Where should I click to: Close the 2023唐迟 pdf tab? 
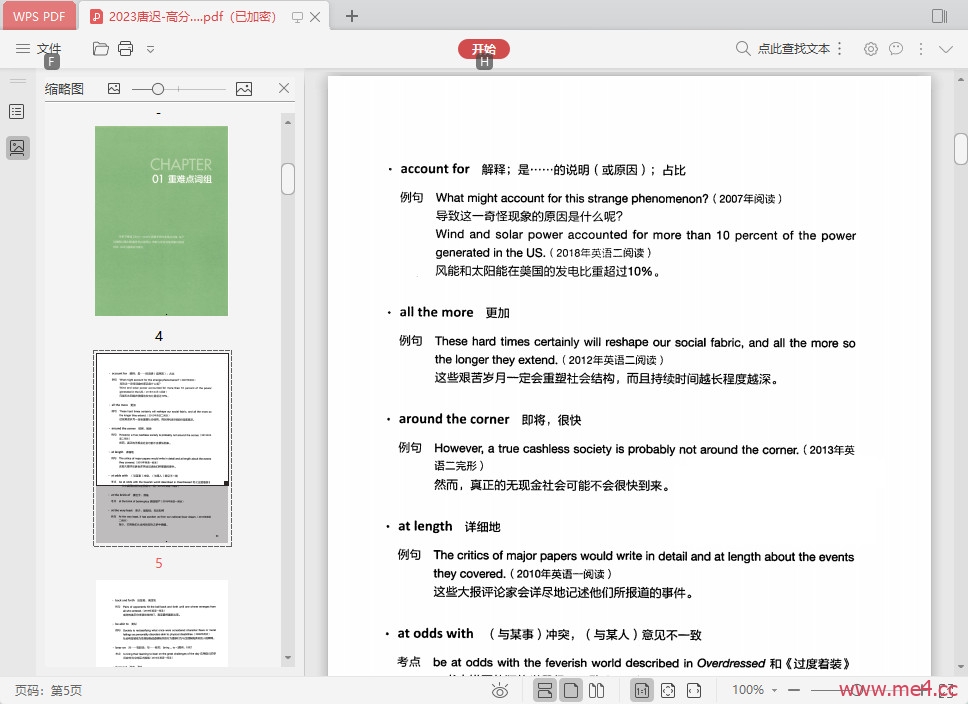pyautogui.click(x=315, y=17)
